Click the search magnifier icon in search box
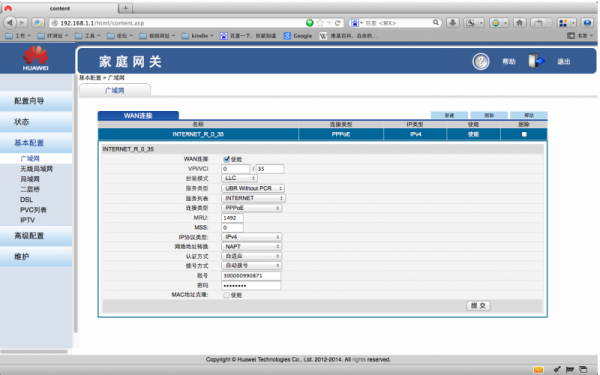This screenshot has width=600, height=375. pyautogui.click(x=436, y=23)
